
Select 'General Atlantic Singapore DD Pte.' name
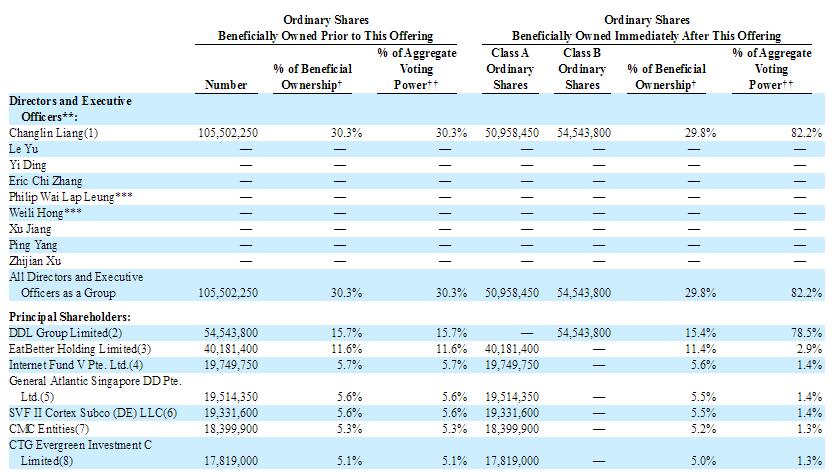pos(95,381)
